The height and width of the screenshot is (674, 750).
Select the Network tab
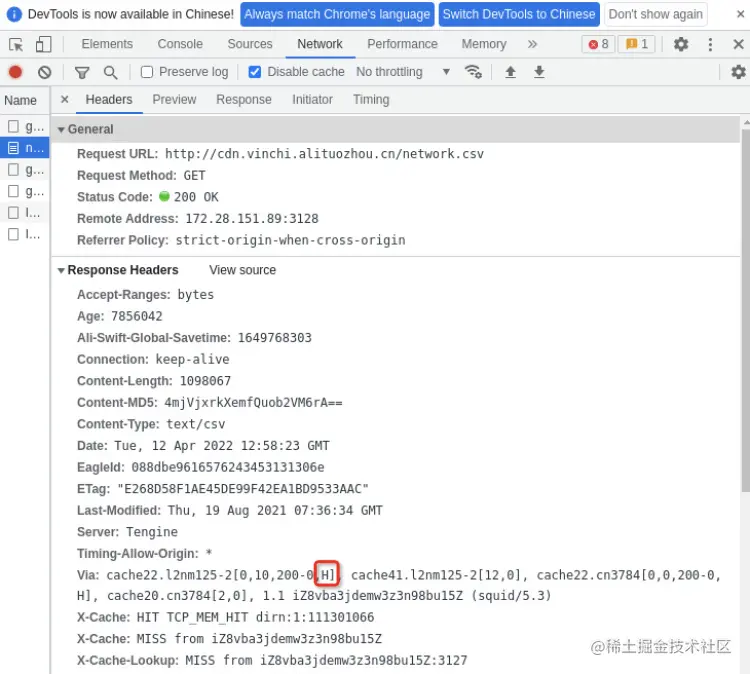(x=320, y=44)
